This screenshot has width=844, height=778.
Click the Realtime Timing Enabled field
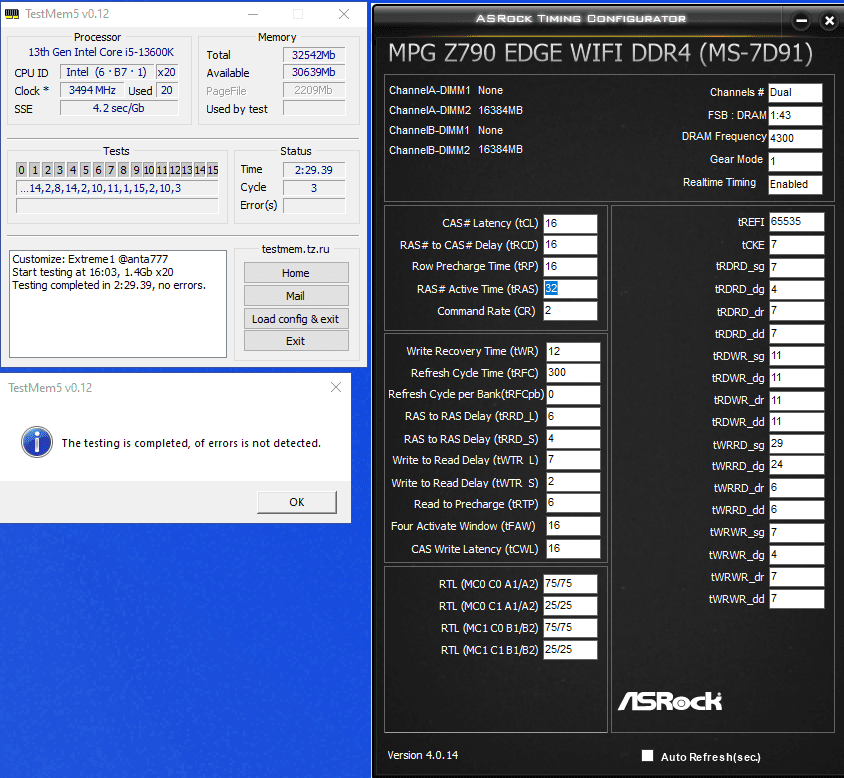(795, 184)
